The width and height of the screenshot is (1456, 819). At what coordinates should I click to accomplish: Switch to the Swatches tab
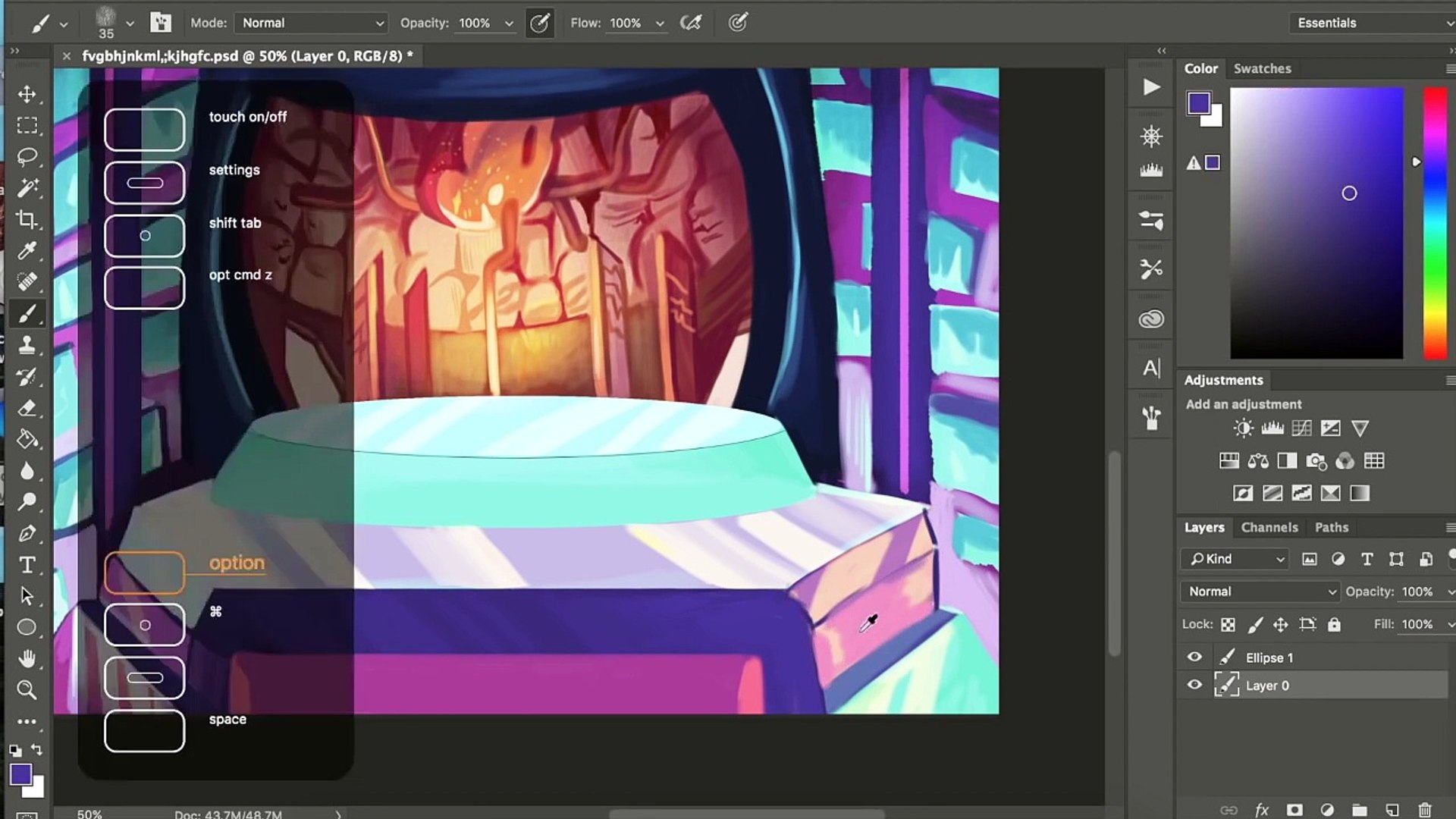coord(1262,68)
